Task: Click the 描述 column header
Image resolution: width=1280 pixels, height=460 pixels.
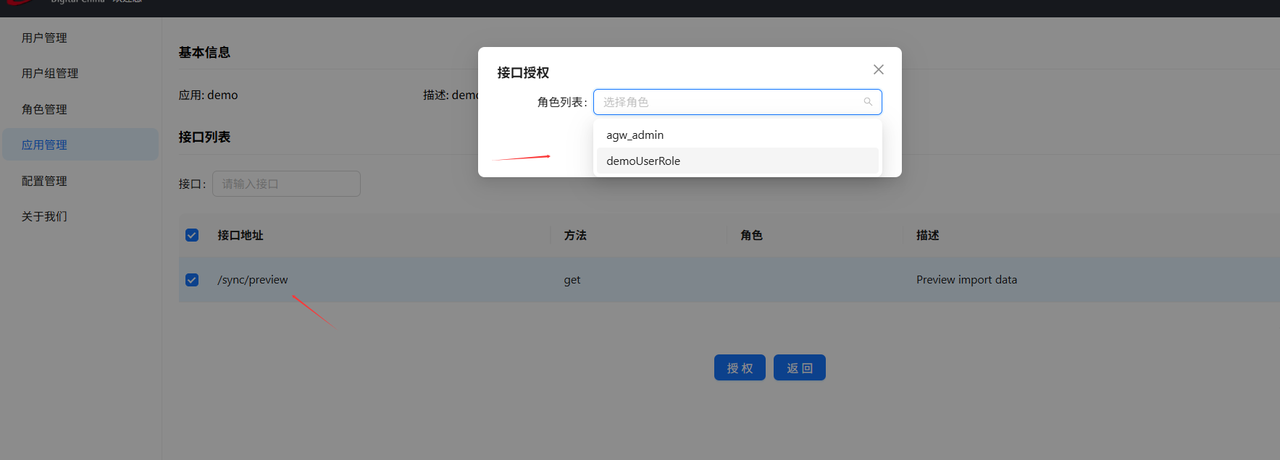Action: pos(927,235)
